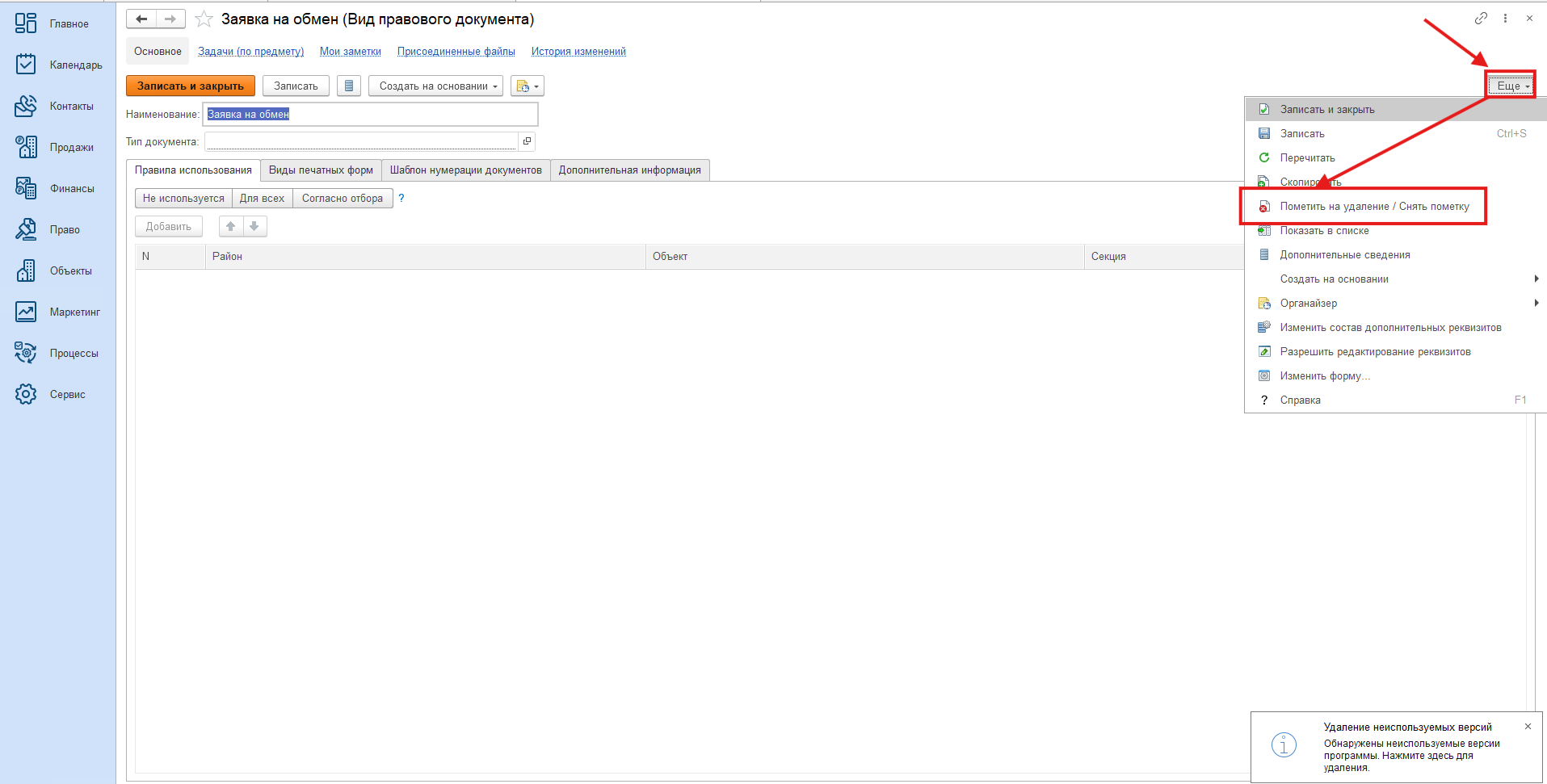
Task: Switch to 'Виды печатных форм' tab
Action: (321, 170)
